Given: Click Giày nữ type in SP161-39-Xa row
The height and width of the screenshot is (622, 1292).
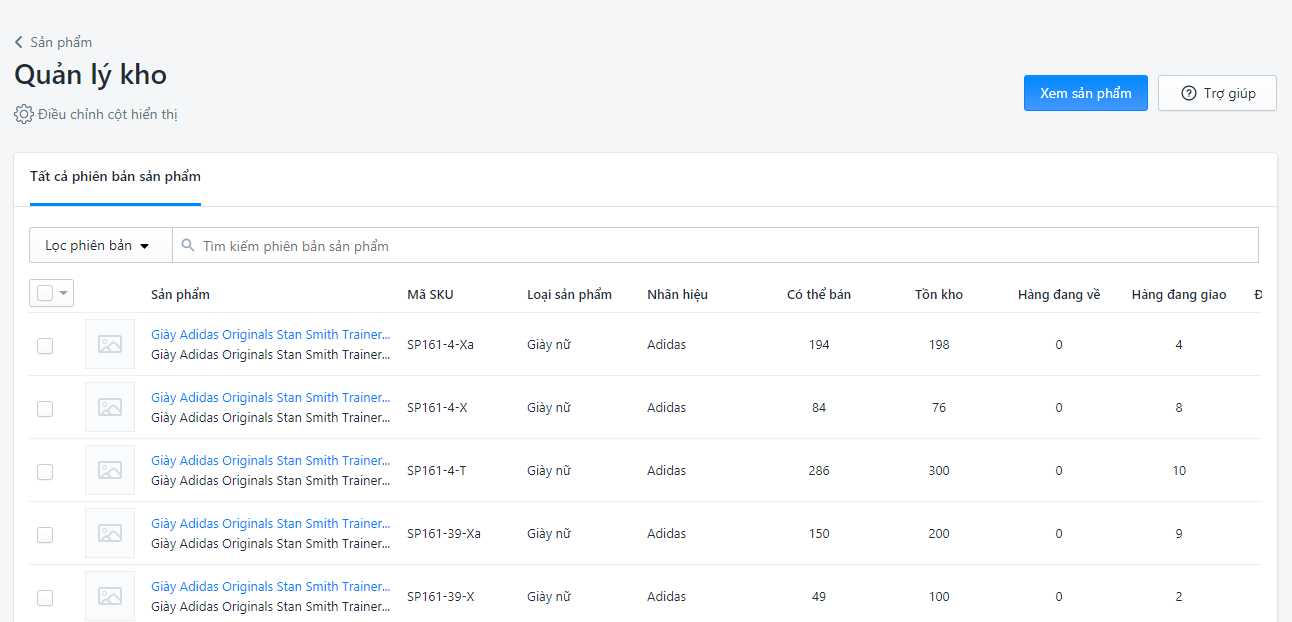Looking at the screenshot, I should pyautogui.click(x=549, y=533).
